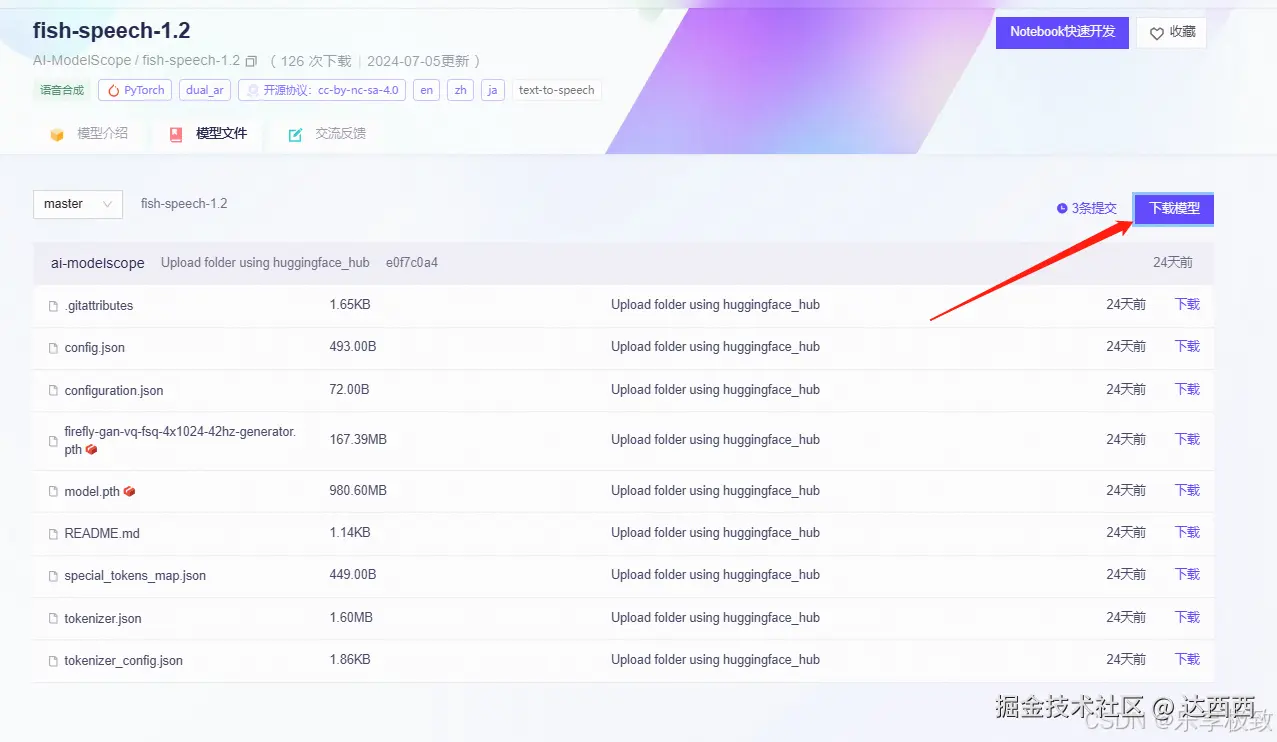Click the 收藏 button

[1171, 32]
